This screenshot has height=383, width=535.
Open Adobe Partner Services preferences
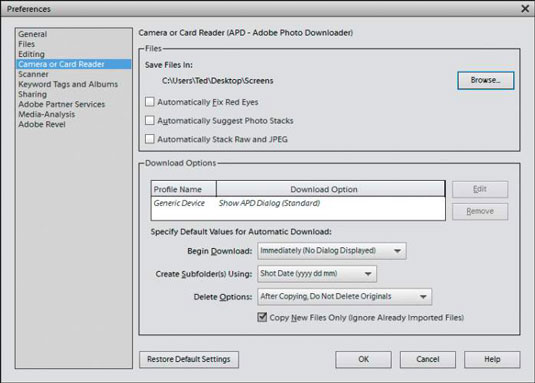[62, 104]
